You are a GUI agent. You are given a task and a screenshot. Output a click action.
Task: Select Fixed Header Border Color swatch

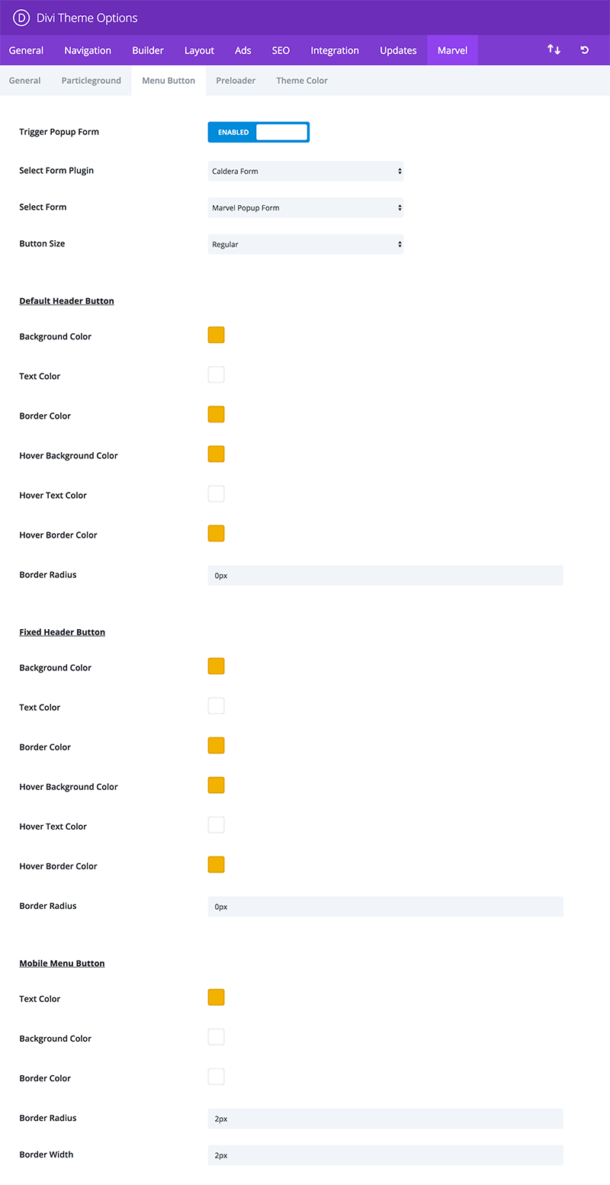point(216,746)
